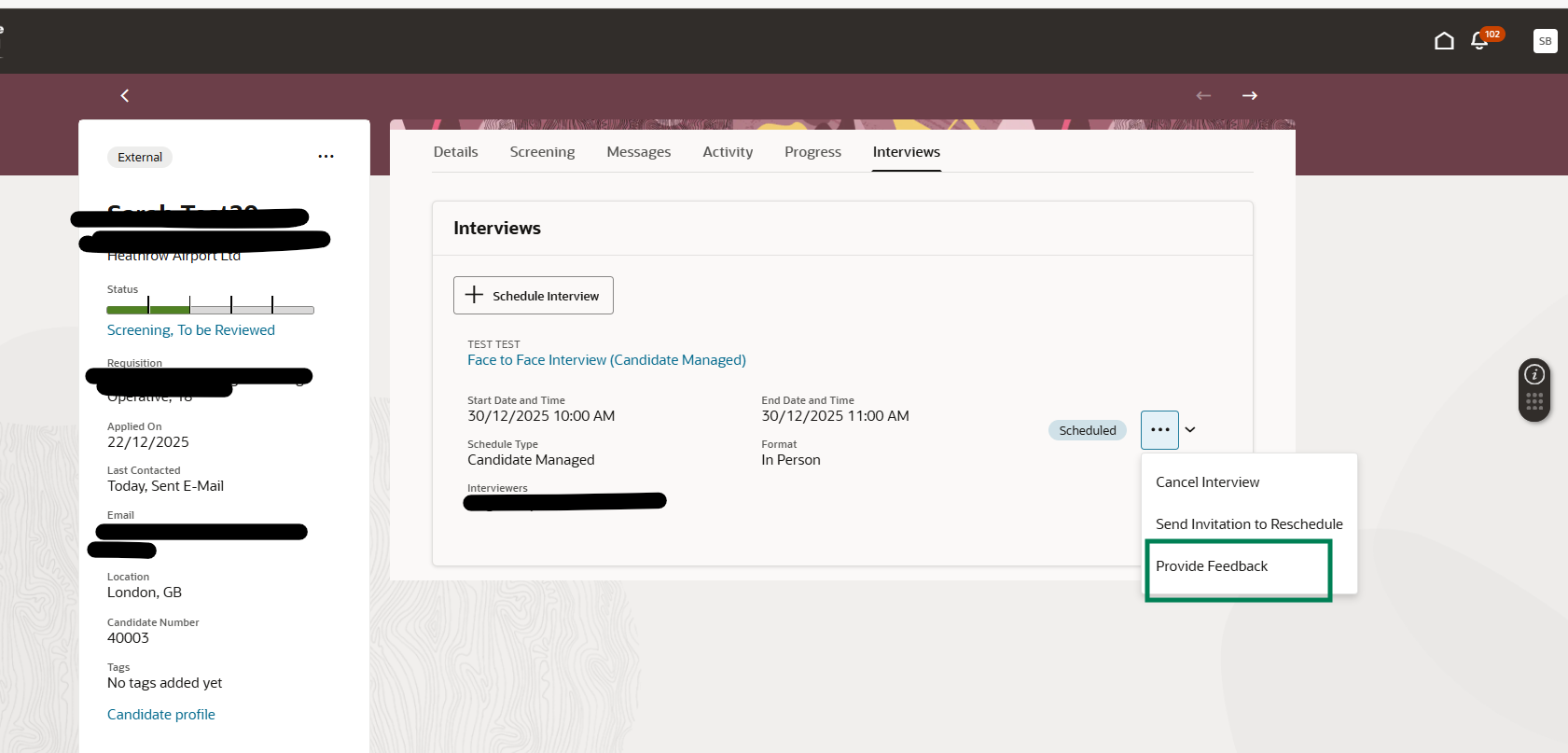
Task: Switch to the Details tab
Action: tap(455, 152)
